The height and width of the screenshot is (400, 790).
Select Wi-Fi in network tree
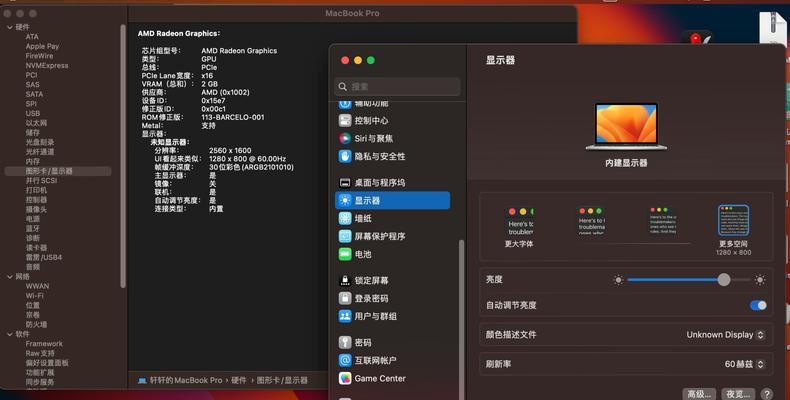point(35,296)
